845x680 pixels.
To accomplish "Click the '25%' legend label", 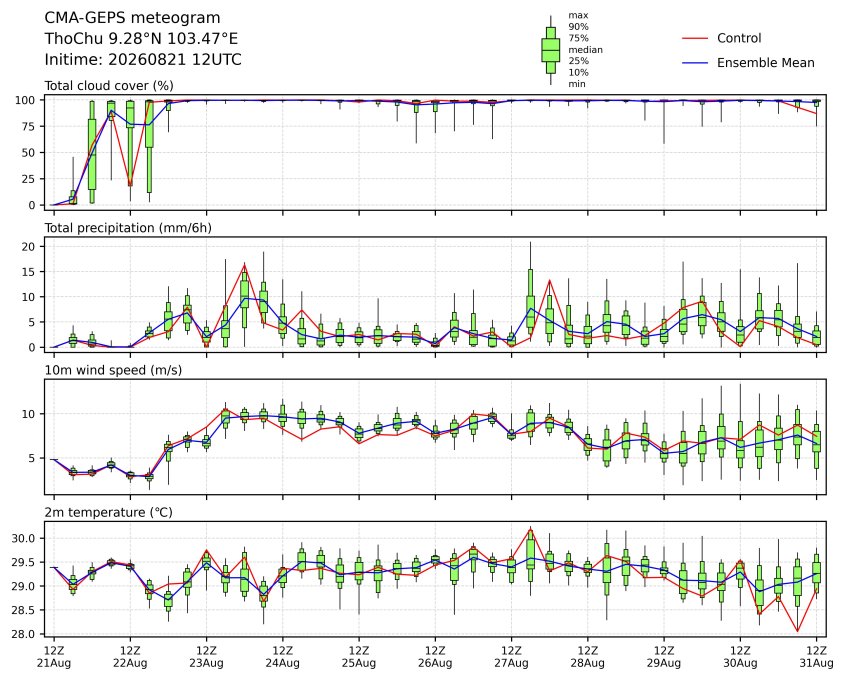I will (x=578, y=61).
